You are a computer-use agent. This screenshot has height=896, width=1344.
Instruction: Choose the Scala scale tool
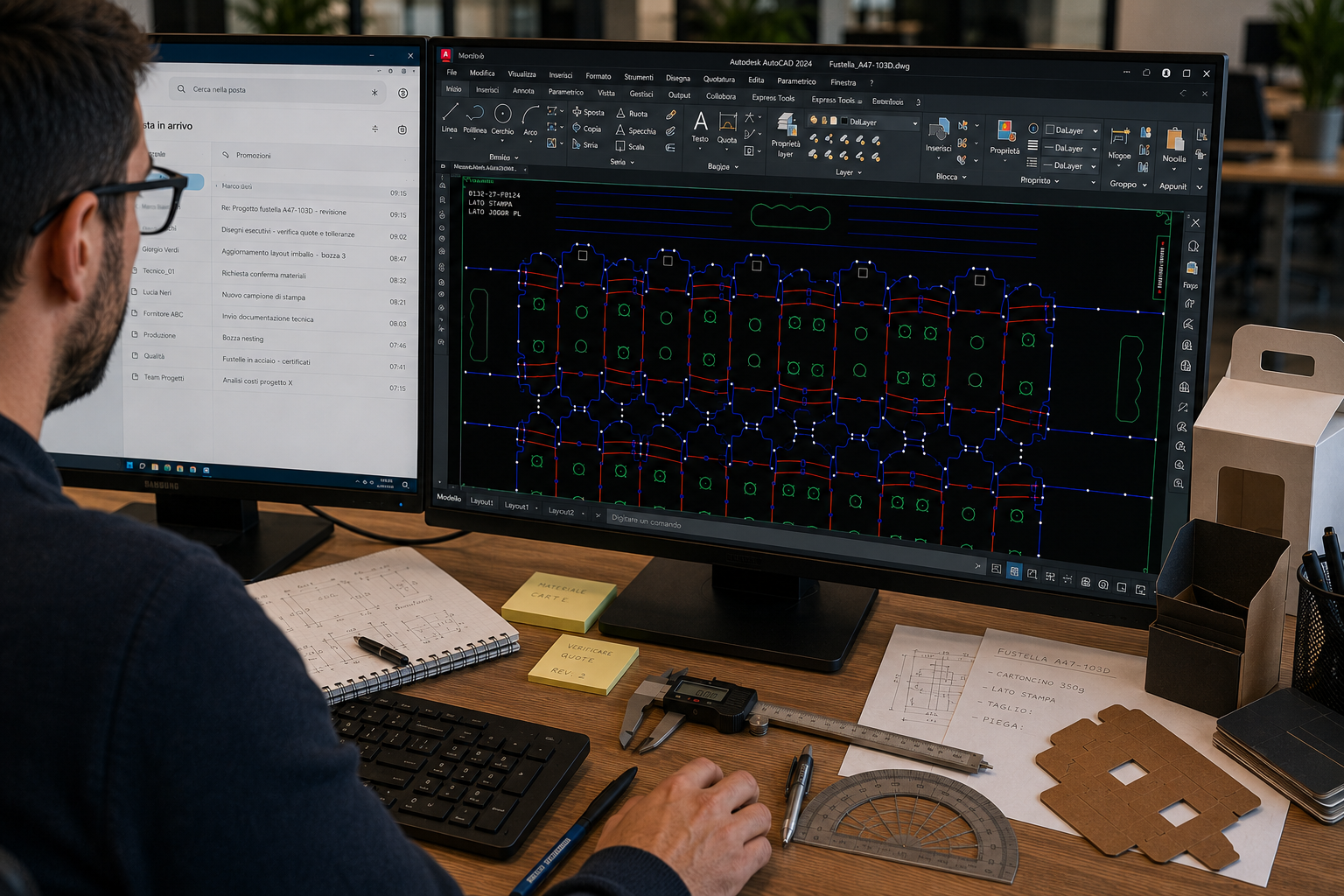coord(630,147)
